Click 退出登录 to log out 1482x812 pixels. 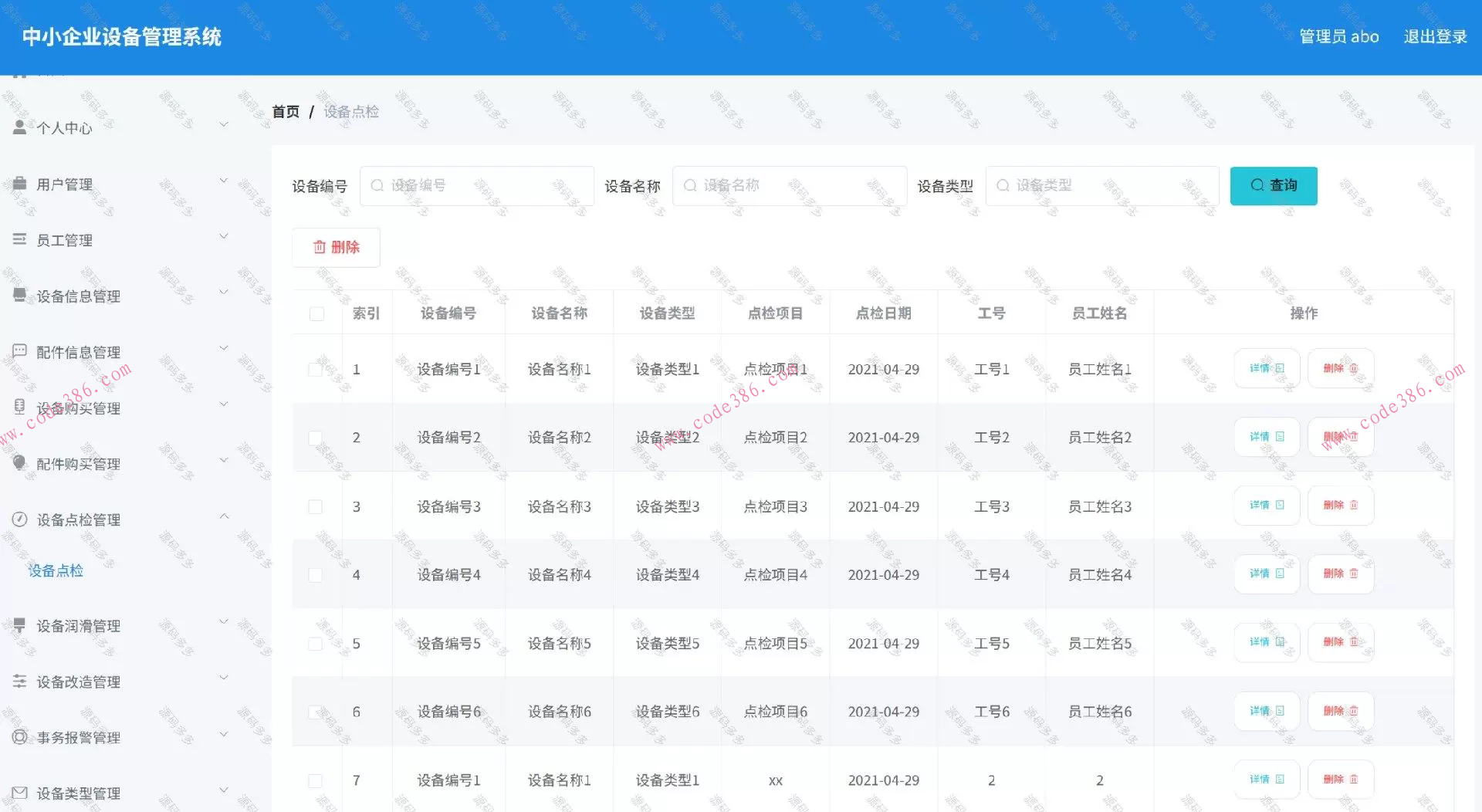pyautogui.click(x=1434, y=36)
